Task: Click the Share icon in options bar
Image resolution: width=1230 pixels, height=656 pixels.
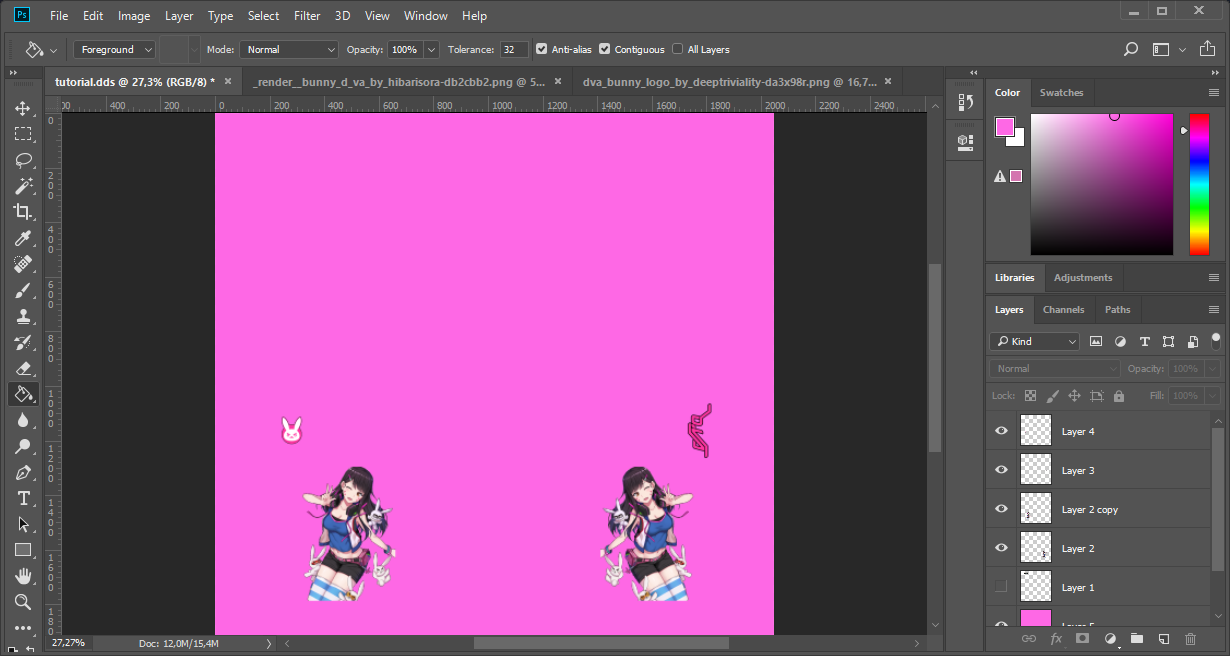Action: 1208,49
